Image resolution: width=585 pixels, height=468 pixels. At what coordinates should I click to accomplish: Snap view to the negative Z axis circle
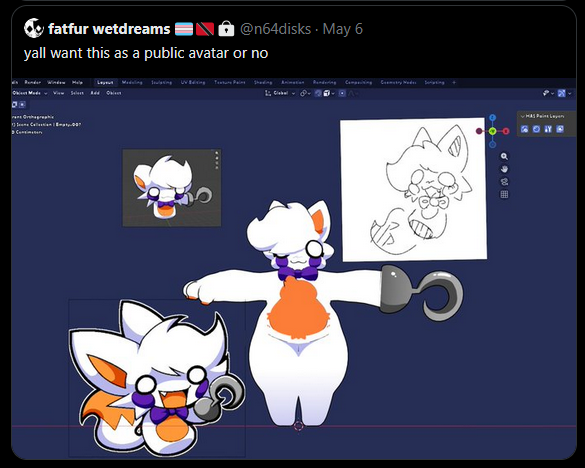click(492, 144)
